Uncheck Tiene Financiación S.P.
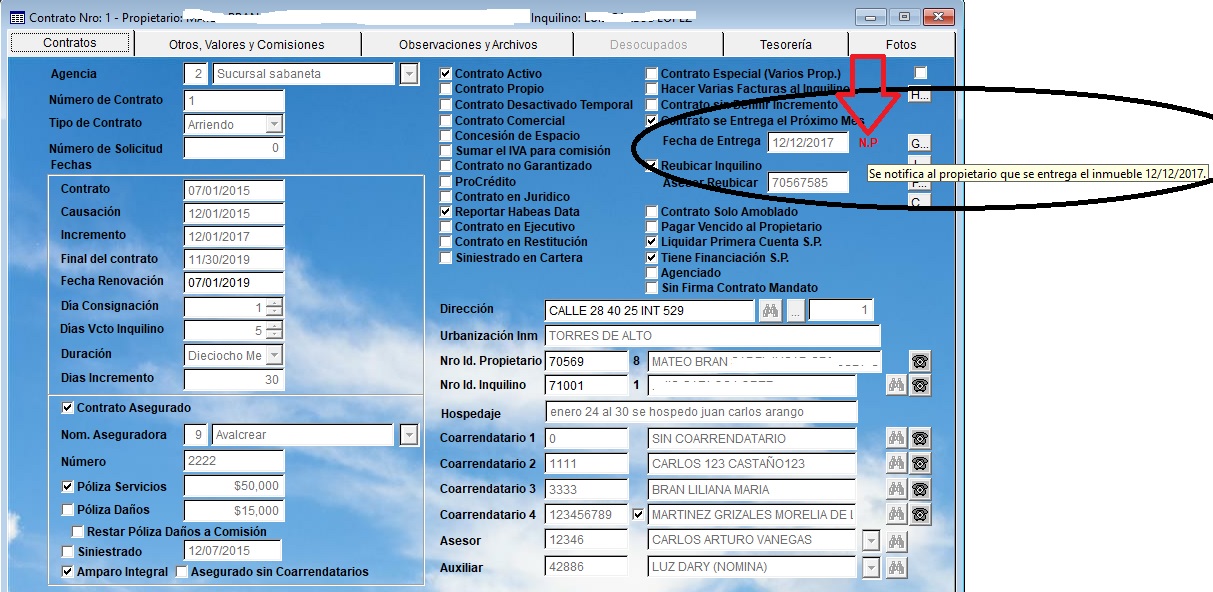This screenshot has width=1213, height=592. [x=652, y=258]
